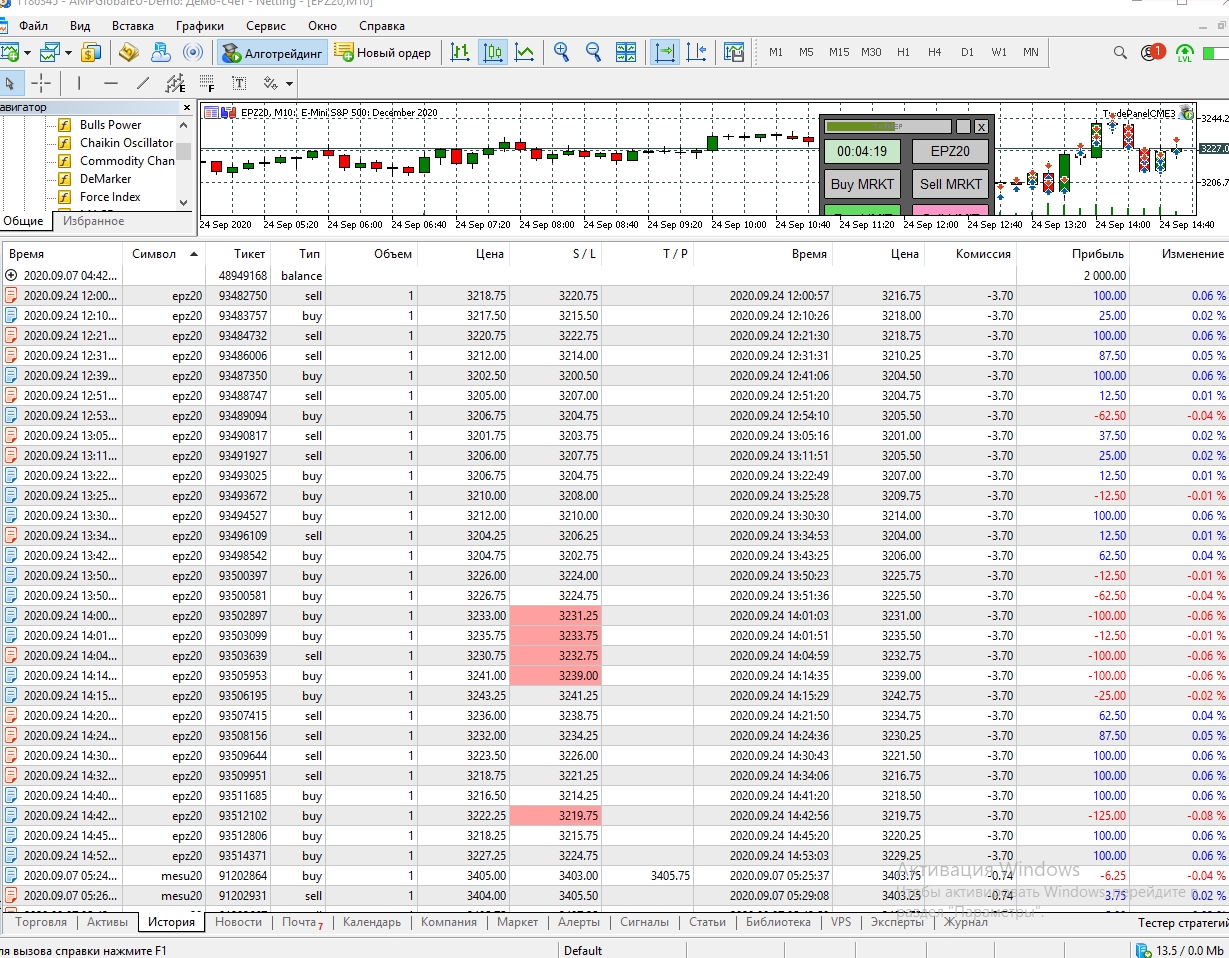Set timeframe to H4
Screen dimensions: 1229x958
934,52
